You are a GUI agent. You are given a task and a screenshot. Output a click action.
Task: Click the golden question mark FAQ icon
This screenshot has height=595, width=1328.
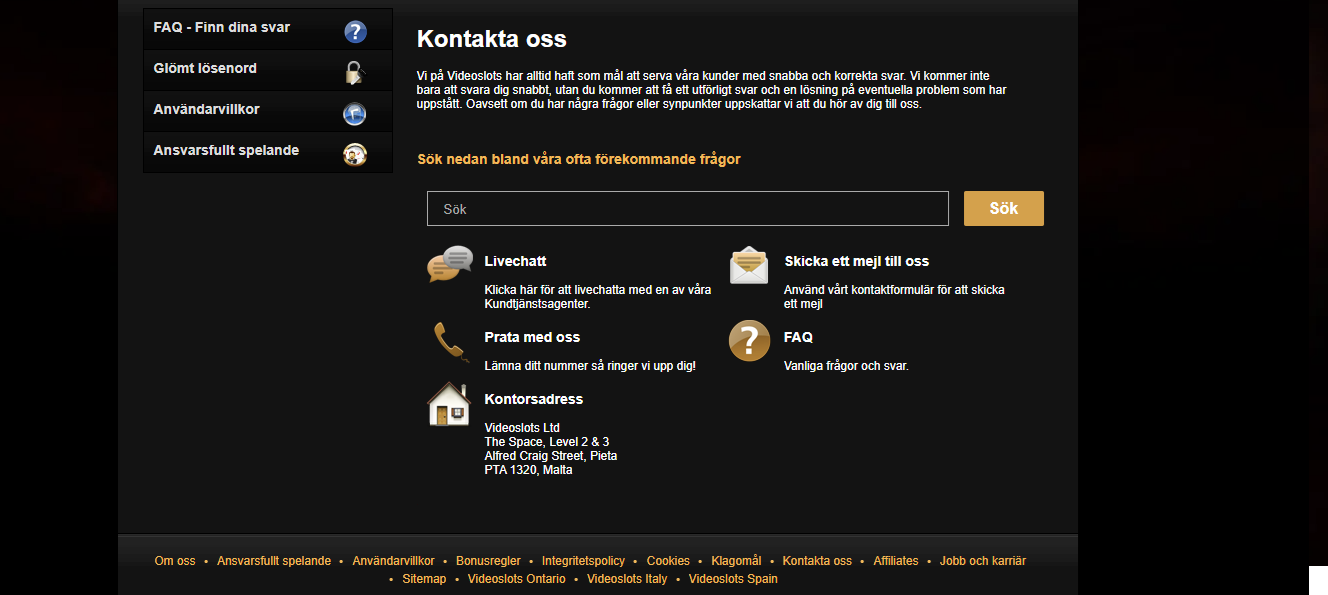click(x=750, y=341)
